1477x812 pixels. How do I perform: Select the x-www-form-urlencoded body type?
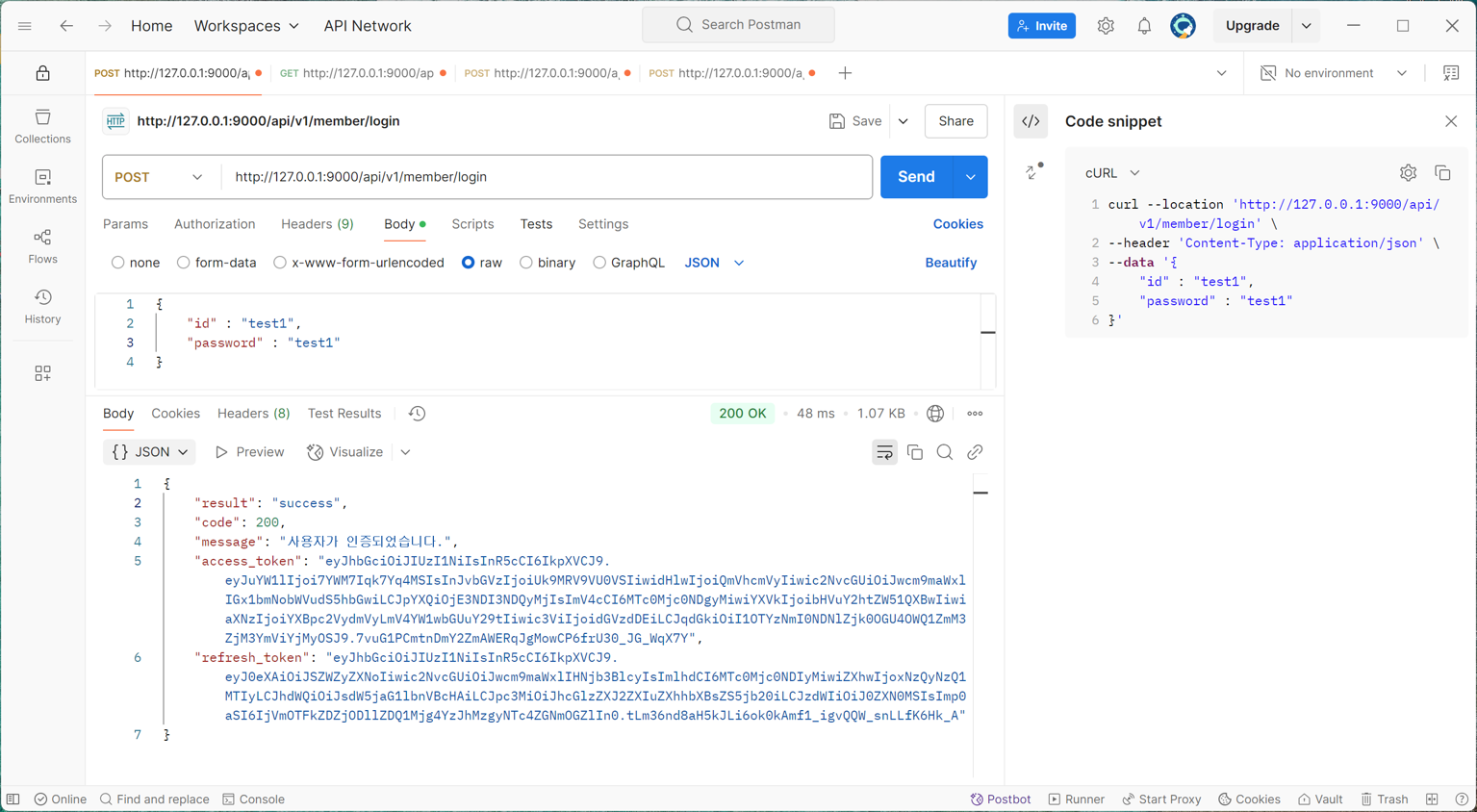280,263
